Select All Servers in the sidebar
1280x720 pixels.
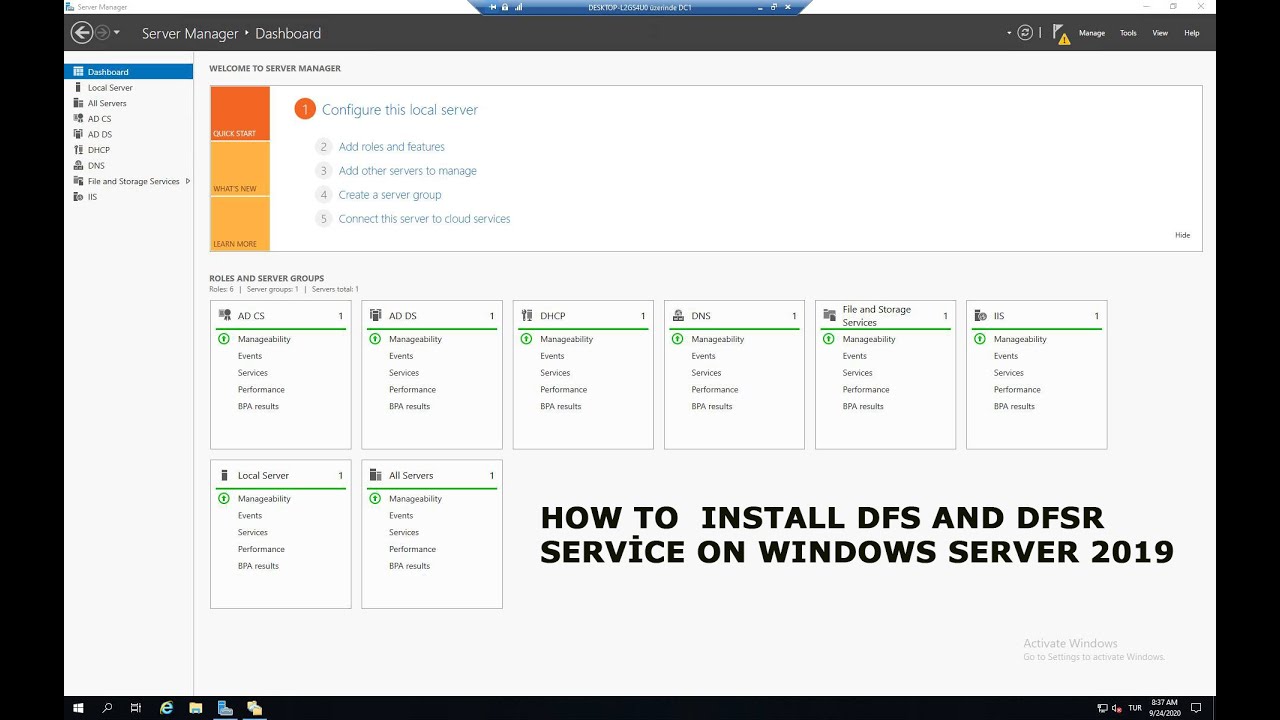tap(128, 103)
